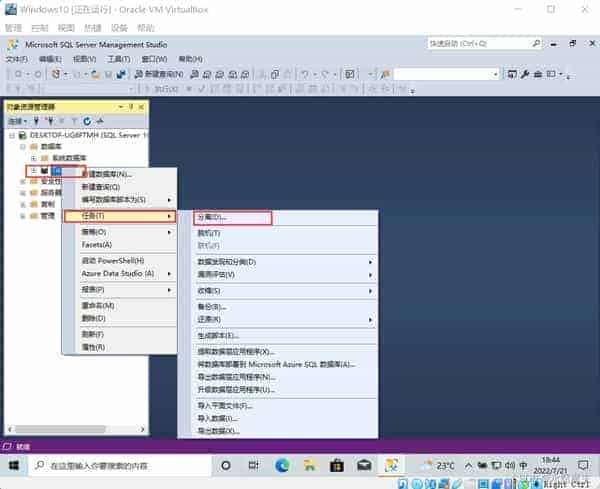Open the 视图(V) View menu in SSMS
The width and height of the screenshot is (600, 489).
pos(85,59)
